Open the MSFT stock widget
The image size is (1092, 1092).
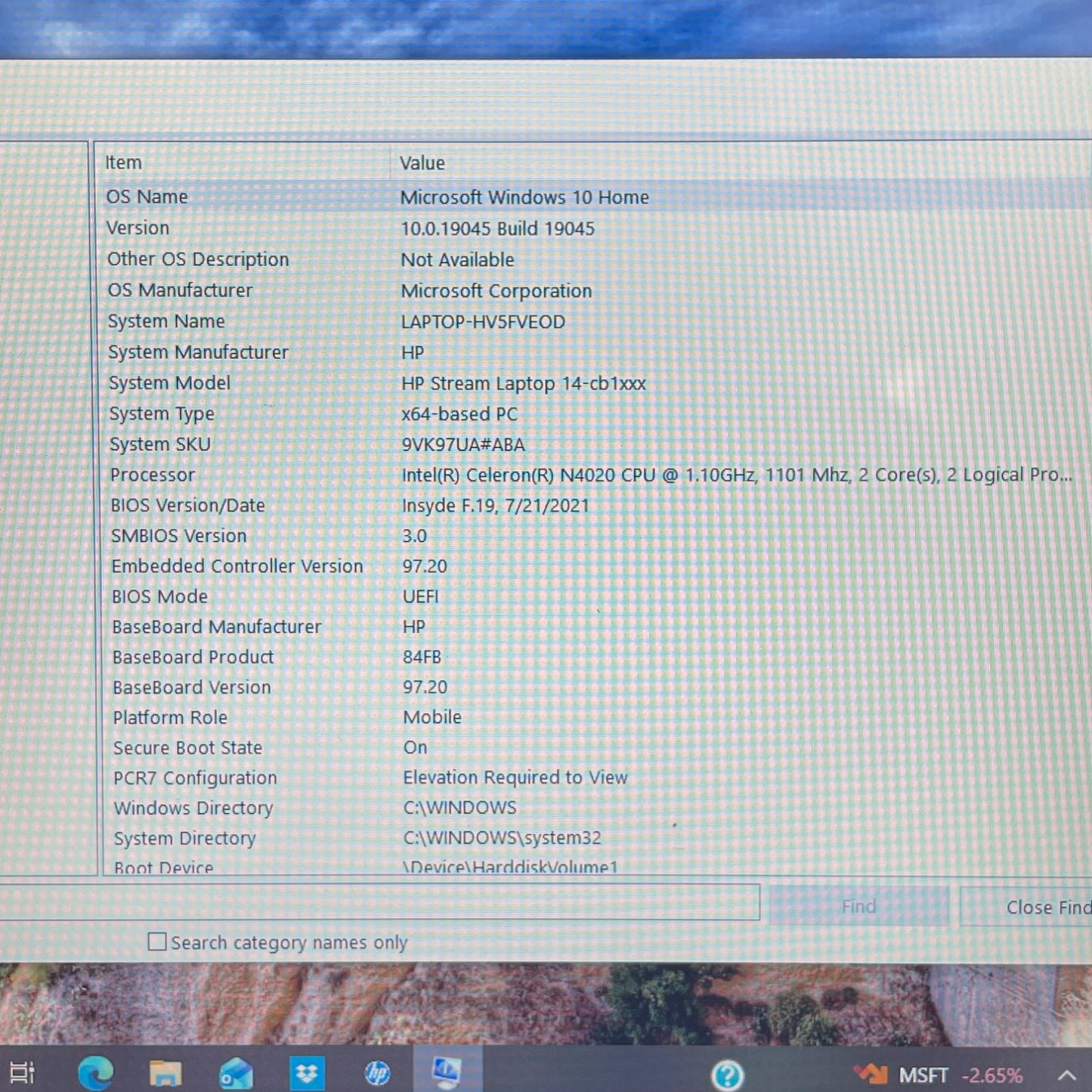(x=938, y=1075)
